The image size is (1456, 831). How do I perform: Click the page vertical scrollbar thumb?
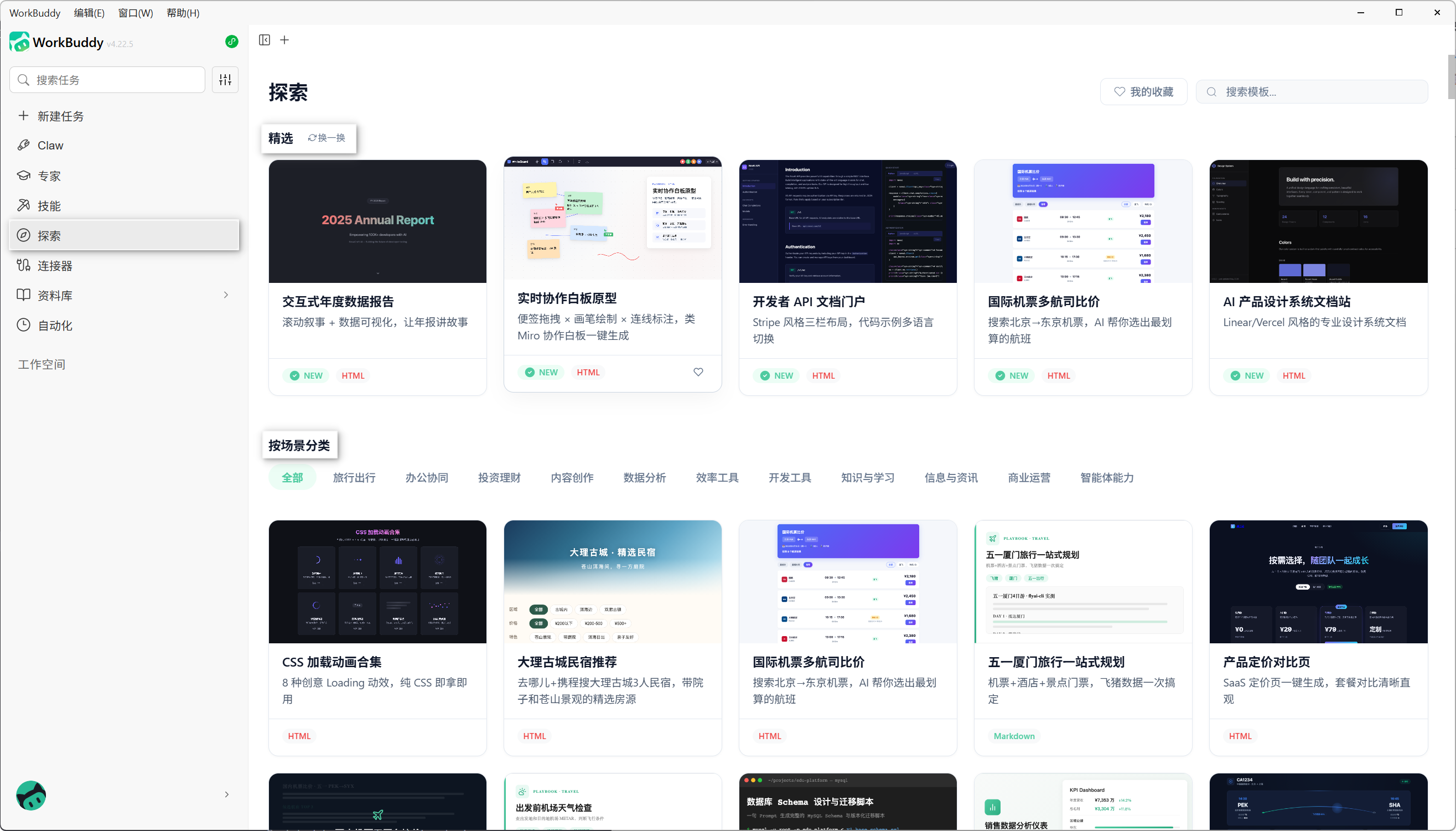[x=1452, y=77]
